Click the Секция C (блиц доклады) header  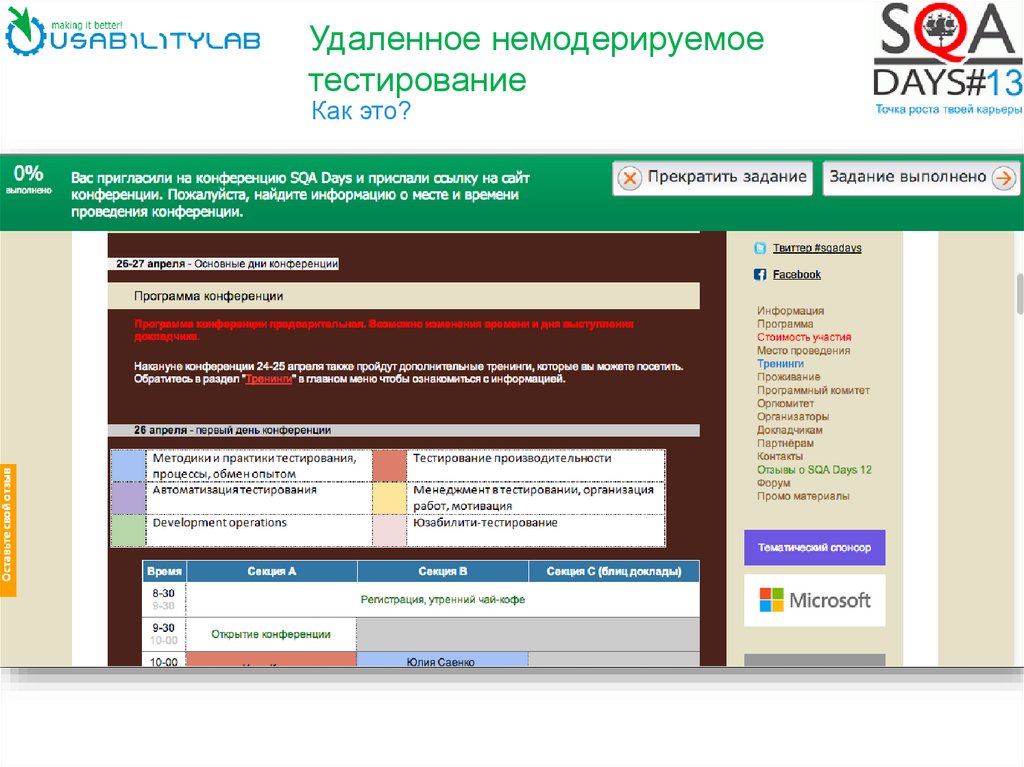click(614, 572)
